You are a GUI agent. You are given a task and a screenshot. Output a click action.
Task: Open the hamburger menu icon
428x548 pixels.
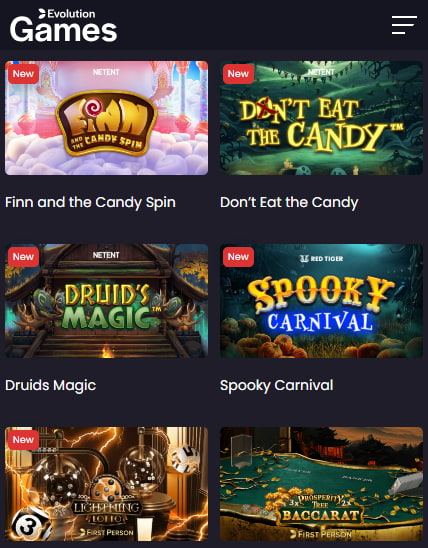[404, 25]
